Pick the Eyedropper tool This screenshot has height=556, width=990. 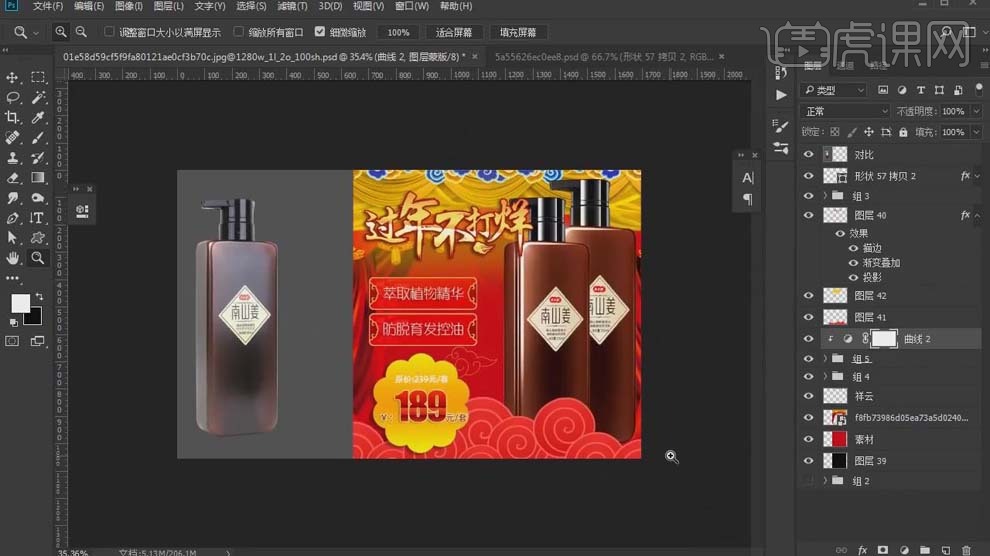click(38, 117)
